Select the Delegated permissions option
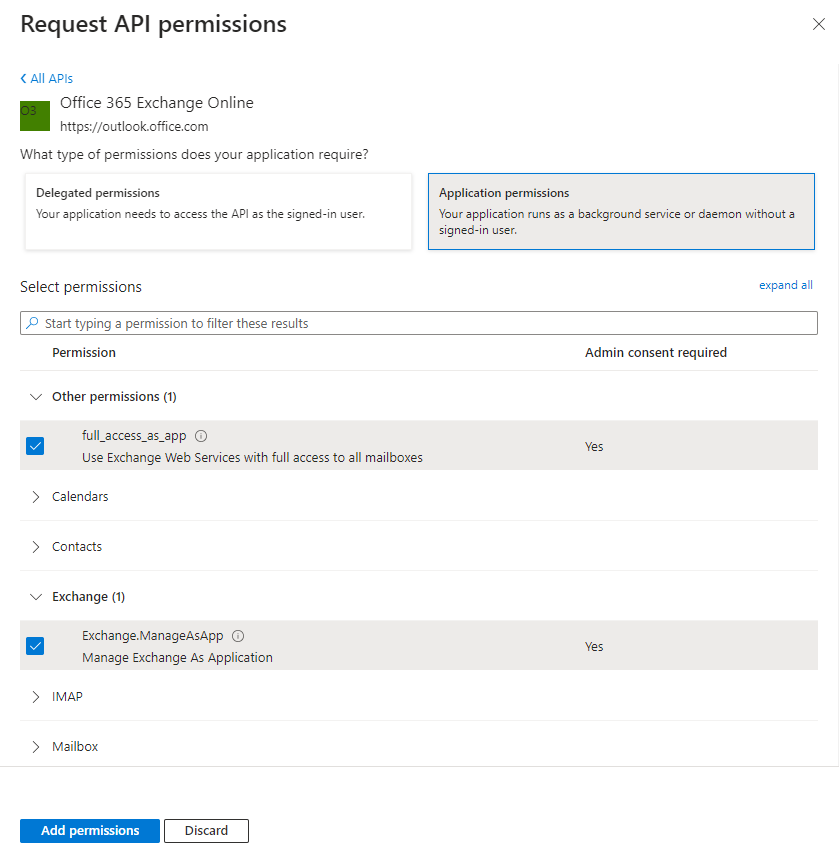 click(x=218, y=211)
